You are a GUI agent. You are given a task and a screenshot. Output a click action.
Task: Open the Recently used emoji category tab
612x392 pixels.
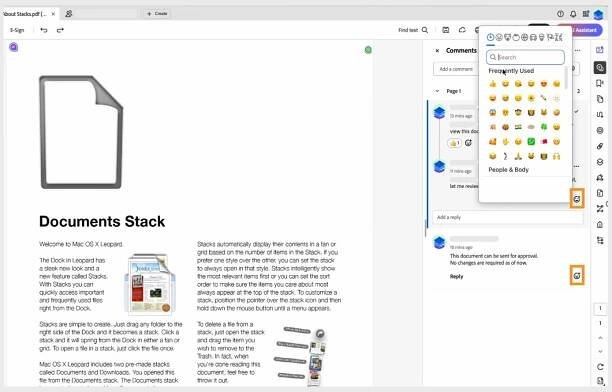490,37
